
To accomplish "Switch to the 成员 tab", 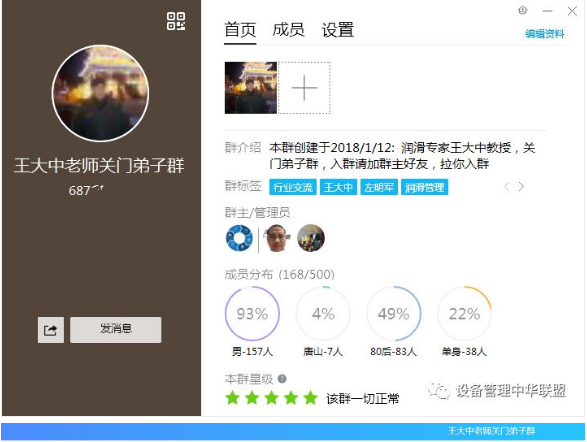I will click(x=288, y=30).
